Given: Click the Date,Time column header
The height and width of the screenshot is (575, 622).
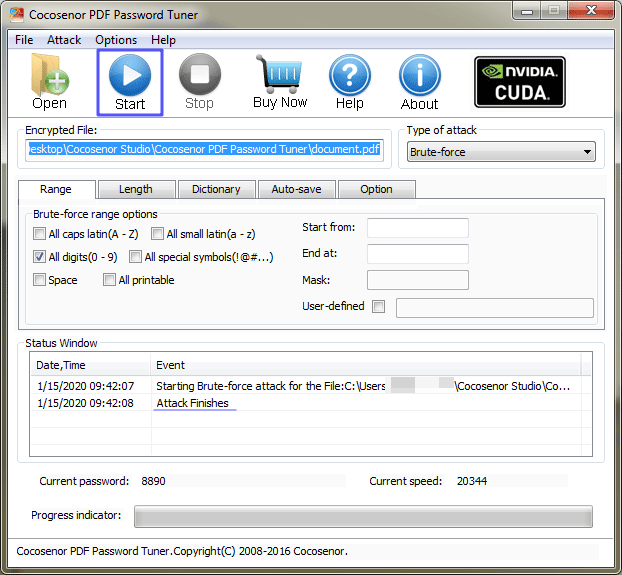Looking at the screenshot, I should 90,365.
